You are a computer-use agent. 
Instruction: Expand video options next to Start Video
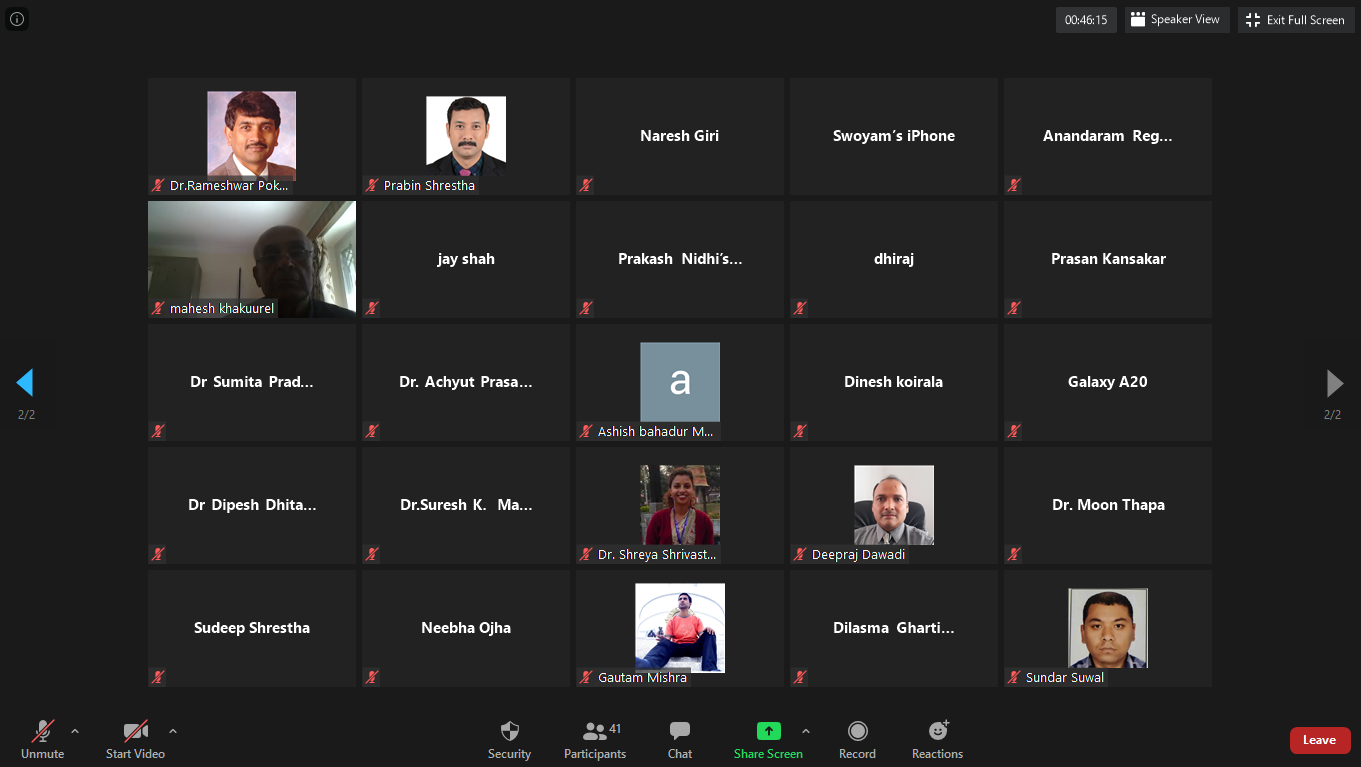tap(173, 731)
